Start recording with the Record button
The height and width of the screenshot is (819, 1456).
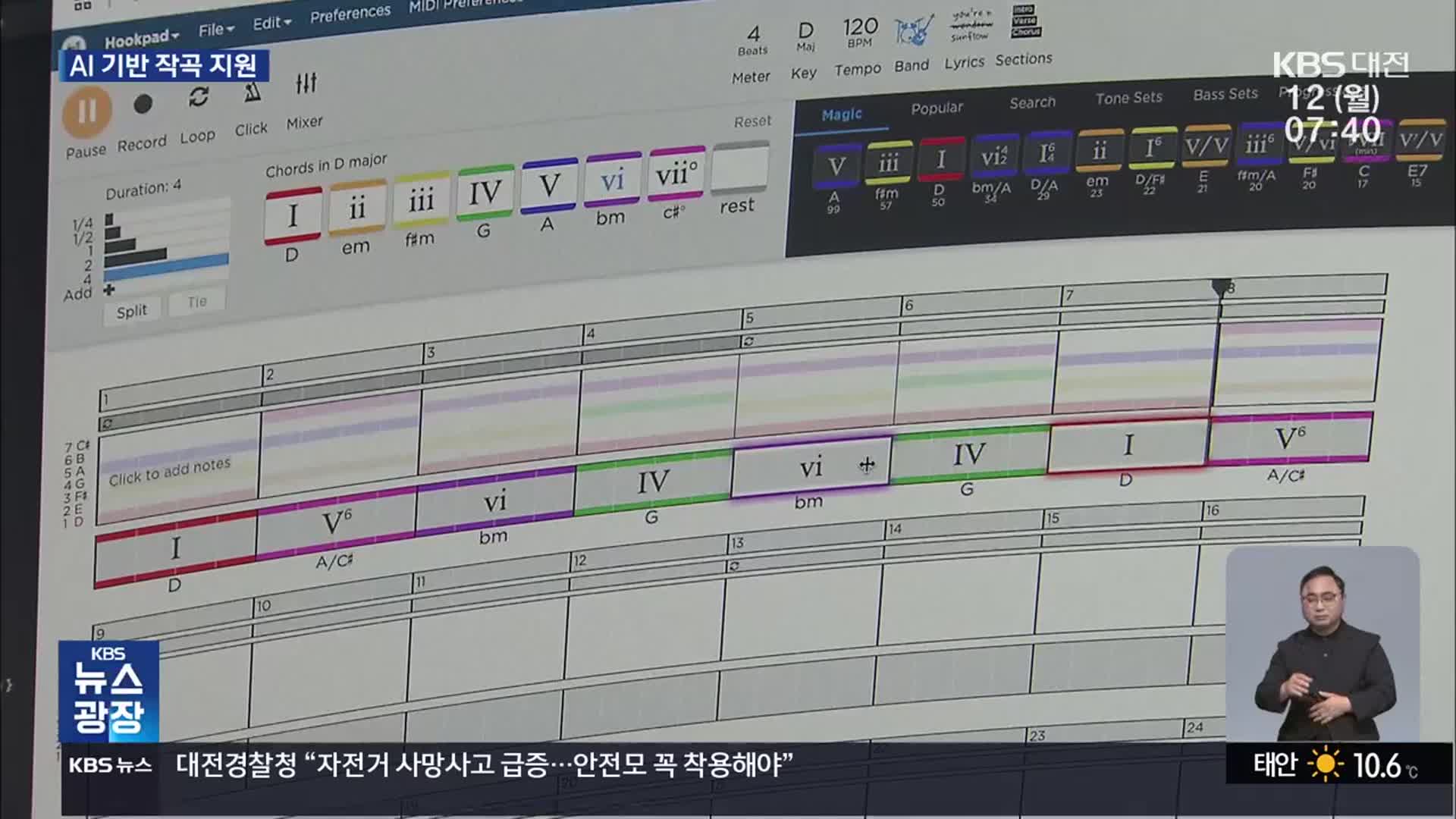point(143,104)
